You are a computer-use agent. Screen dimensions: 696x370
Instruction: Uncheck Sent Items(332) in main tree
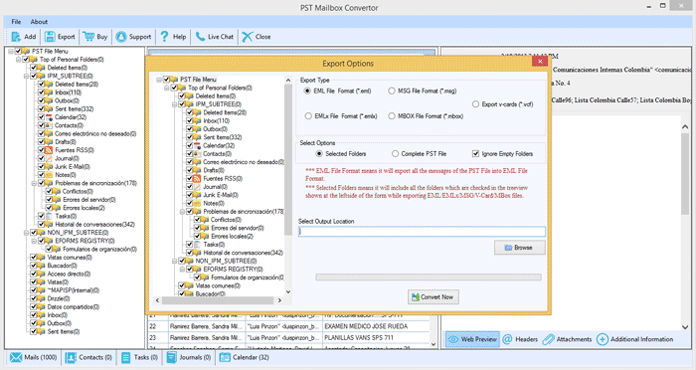pyautogui.click(x=41, y=109)
